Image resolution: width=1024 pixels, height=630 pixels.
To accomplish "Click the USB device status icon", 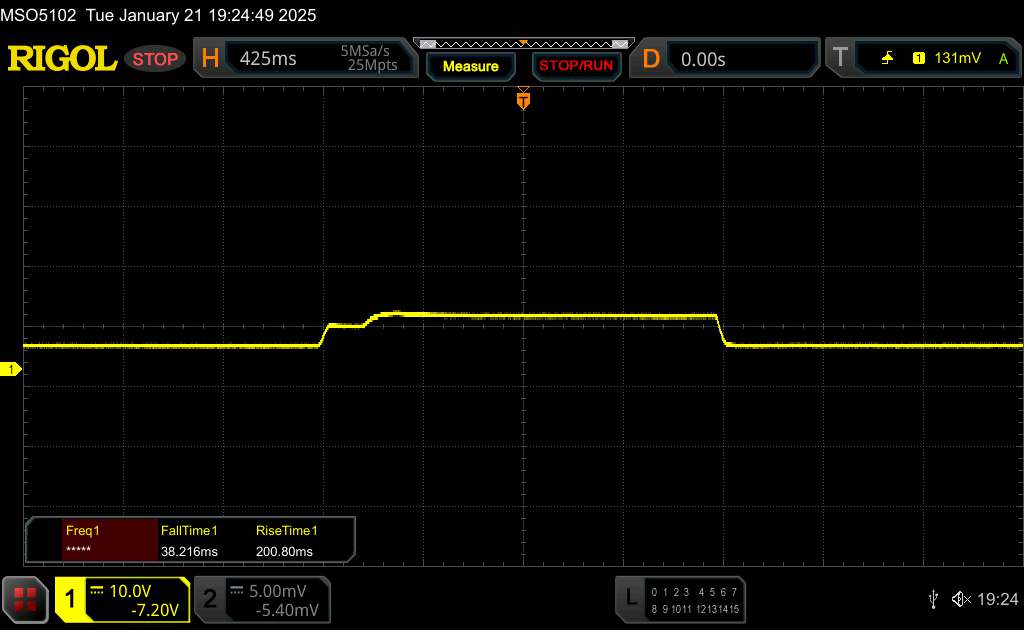I will [x=933, y=599].
